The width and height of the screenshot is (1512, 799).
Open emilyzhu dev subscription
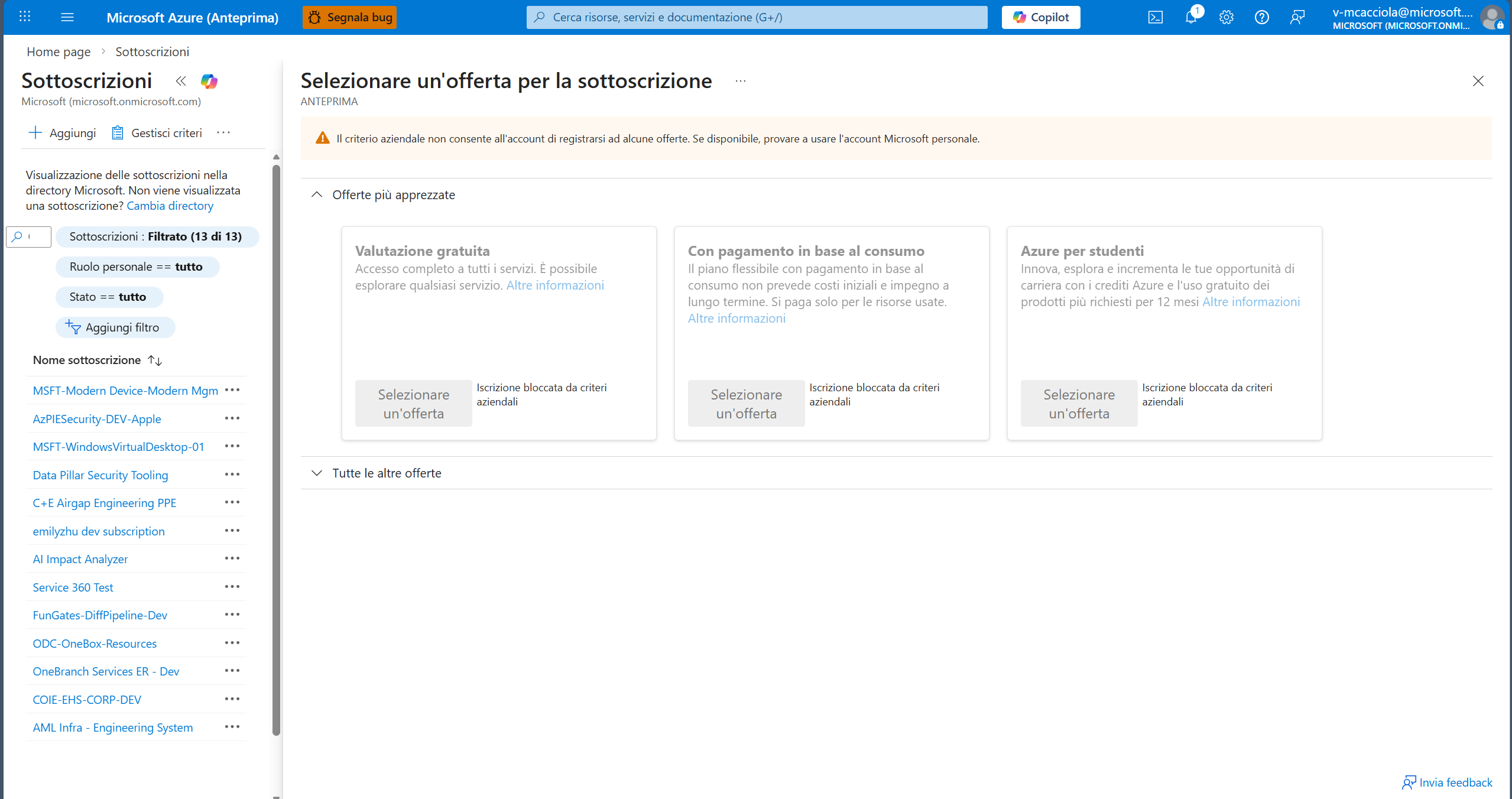click(x=99, y=531)
